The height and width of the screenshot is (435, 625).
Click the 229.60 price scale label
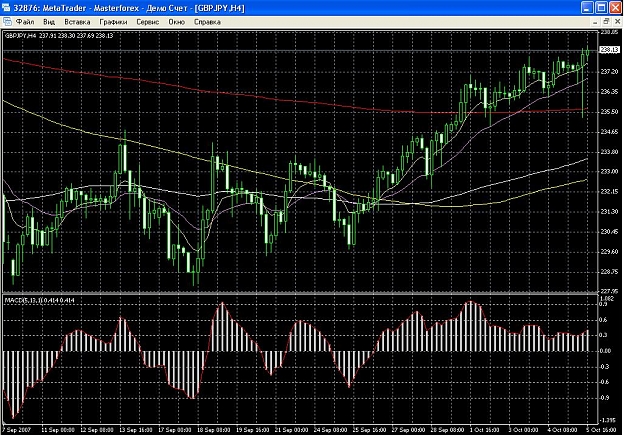point(609,252)
